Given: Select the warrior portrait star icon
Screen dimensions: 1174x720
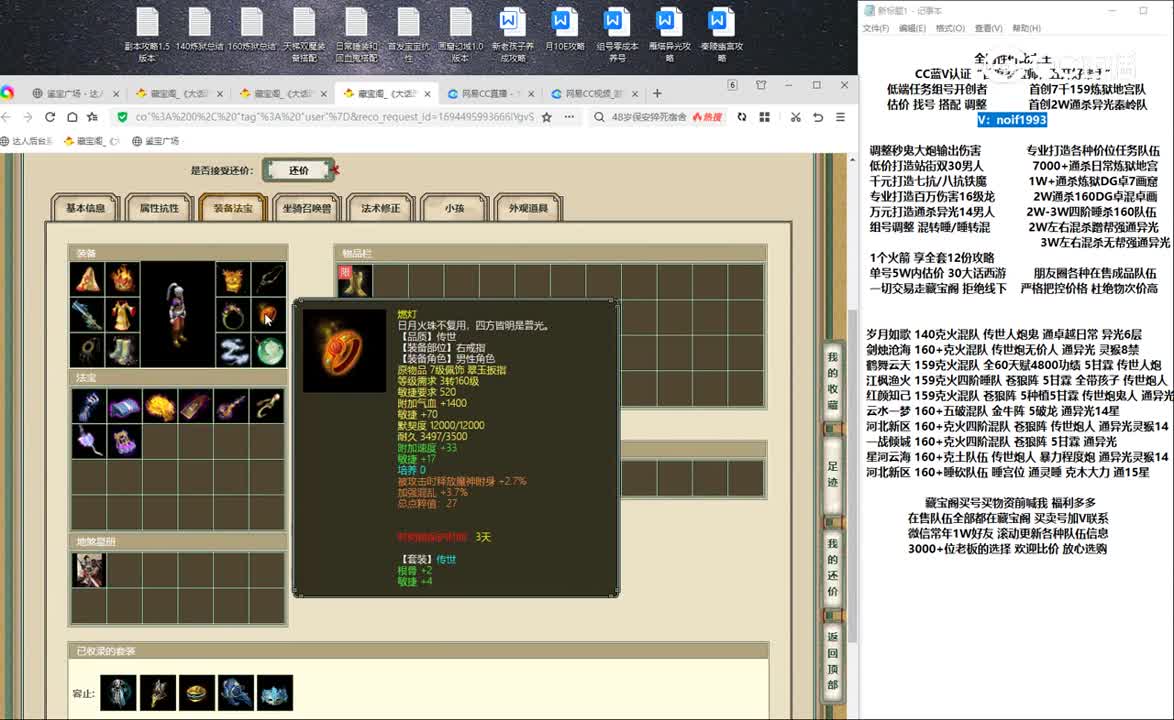Looking at the screenshot, I should pos(88,570).
